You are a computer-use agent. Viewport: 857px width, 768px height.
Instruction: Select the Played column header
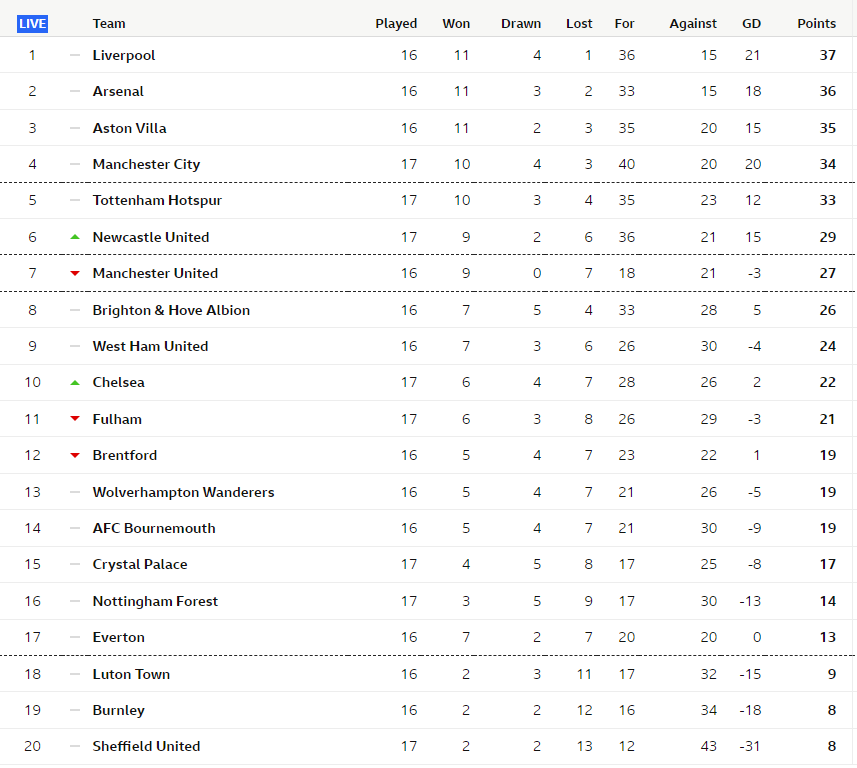tap(396, 24)
